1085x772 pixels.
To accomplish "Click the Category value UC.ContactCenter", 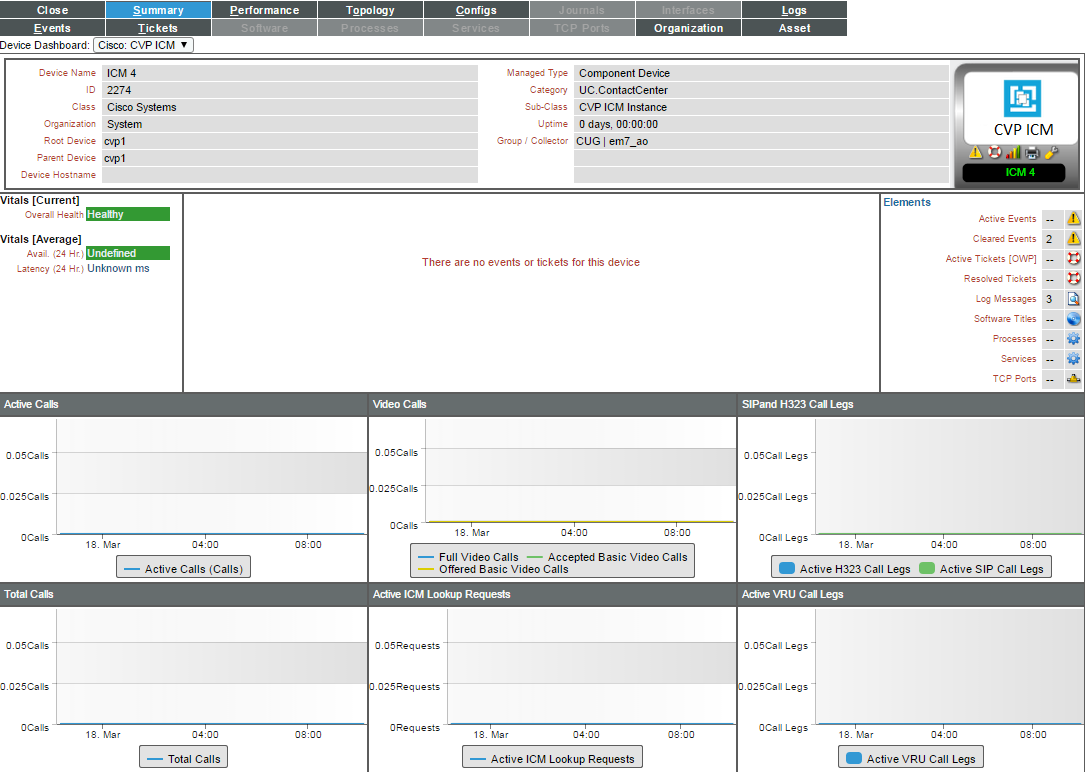I will tap(623, 90).
